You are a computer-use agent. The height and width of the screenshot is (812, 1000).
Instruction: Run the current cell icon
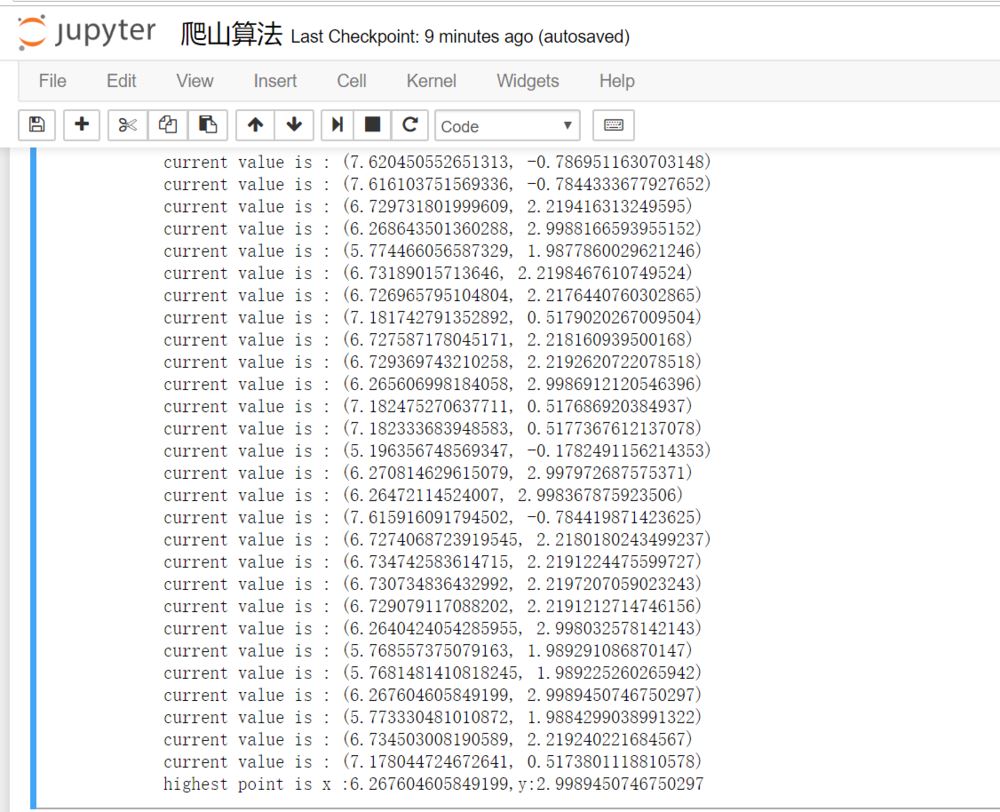pos(337,124)
